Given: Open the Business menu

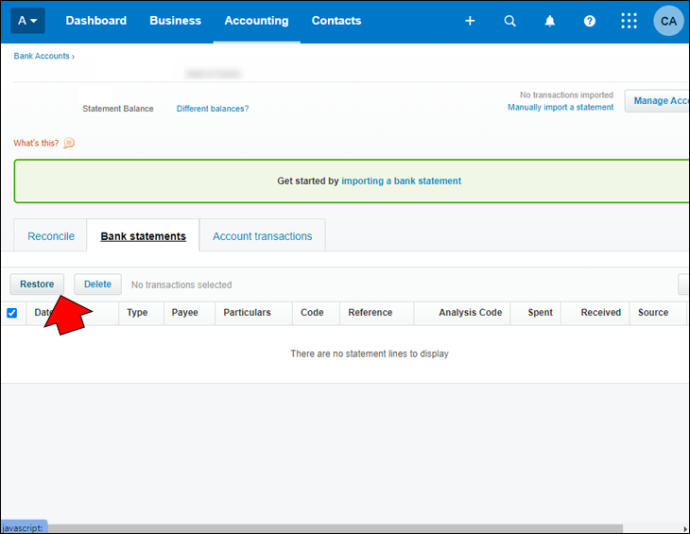Looking at the screenshot, I should click(x=175, y=21).
